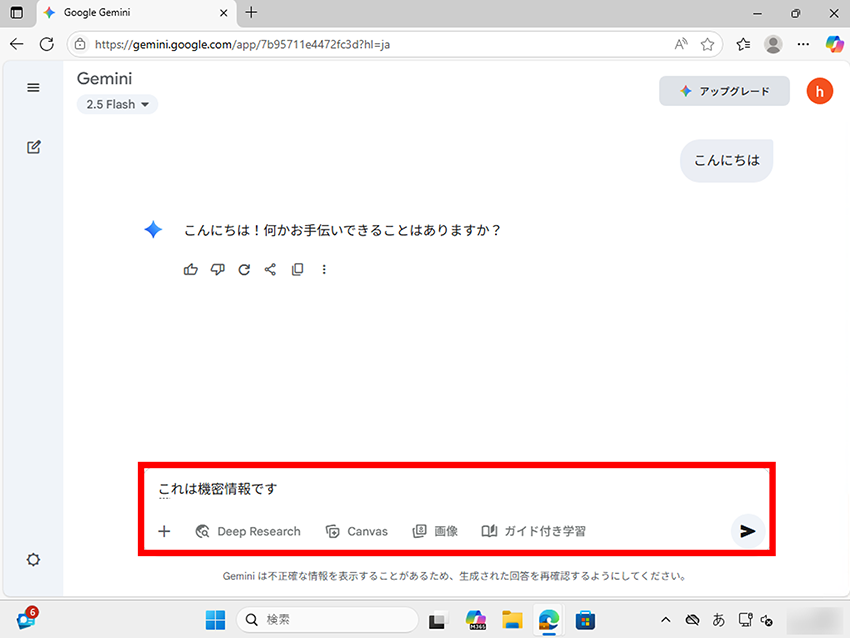Copy the response with copy icon
Viewport: 850px width, 638px height.
click(297, 269)
